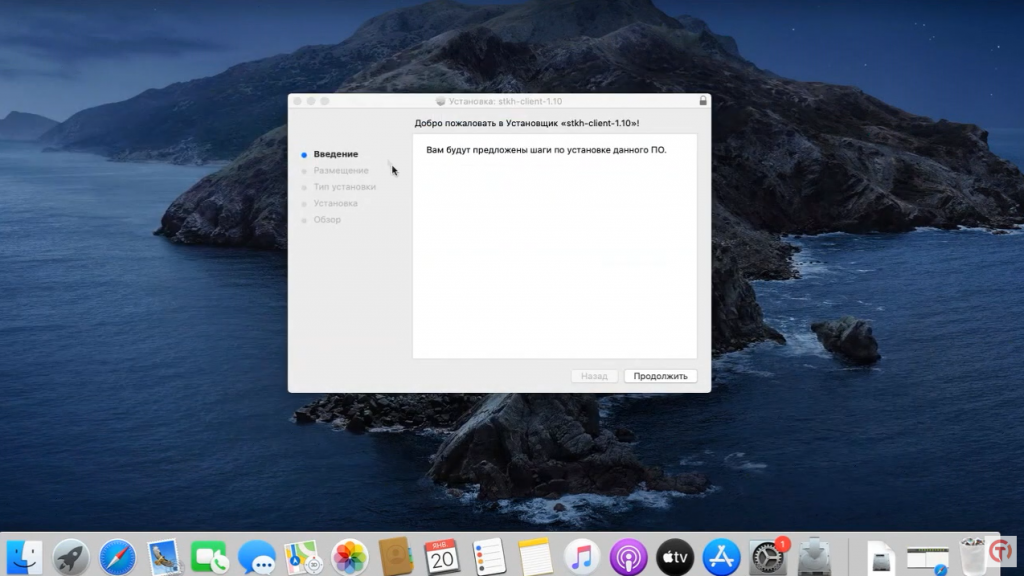
Task: Open the Apple TV app in the dock
Action: click(x=675, y=557)
